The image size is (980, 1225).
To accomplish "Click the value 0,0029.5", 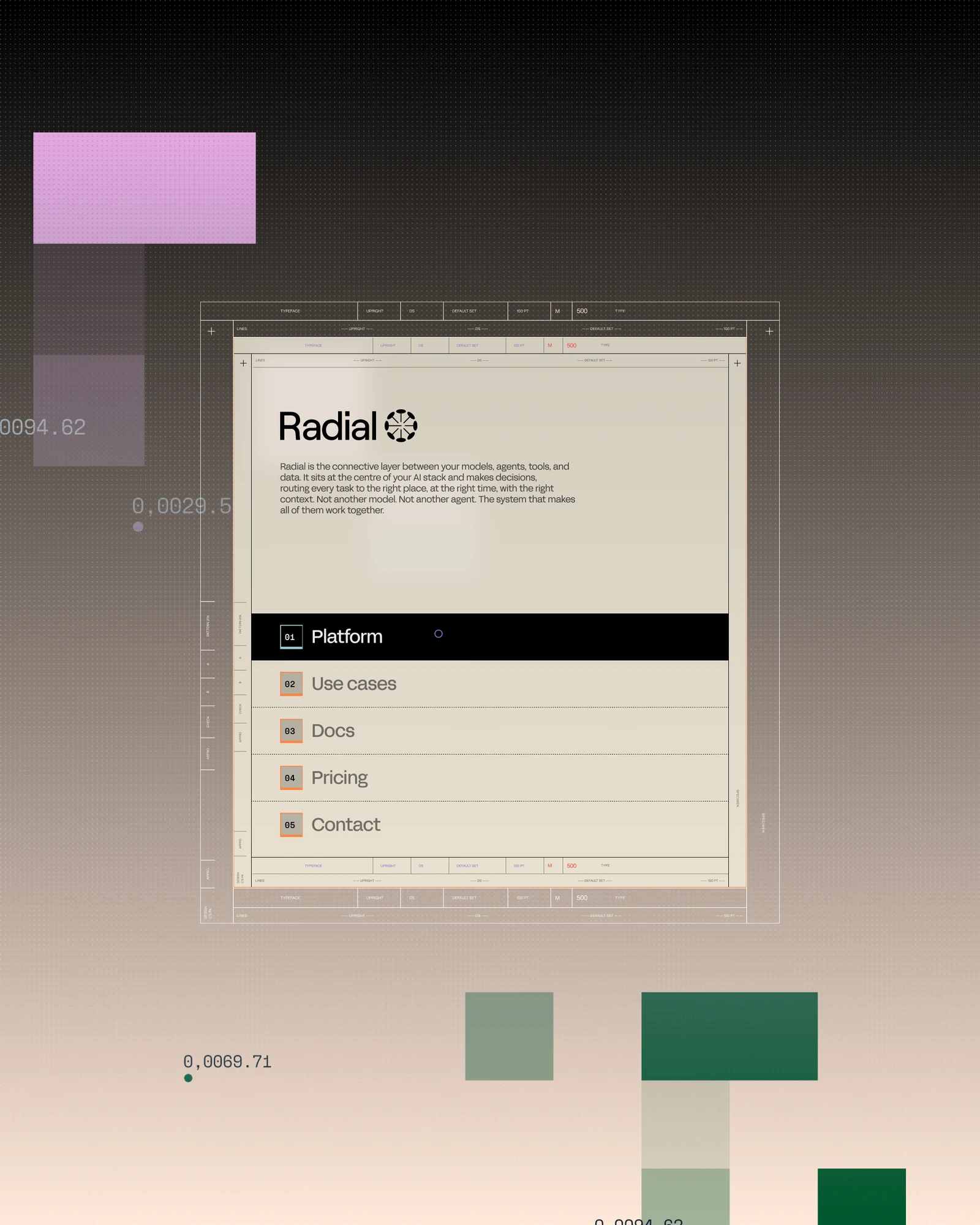I will (182, 506).
